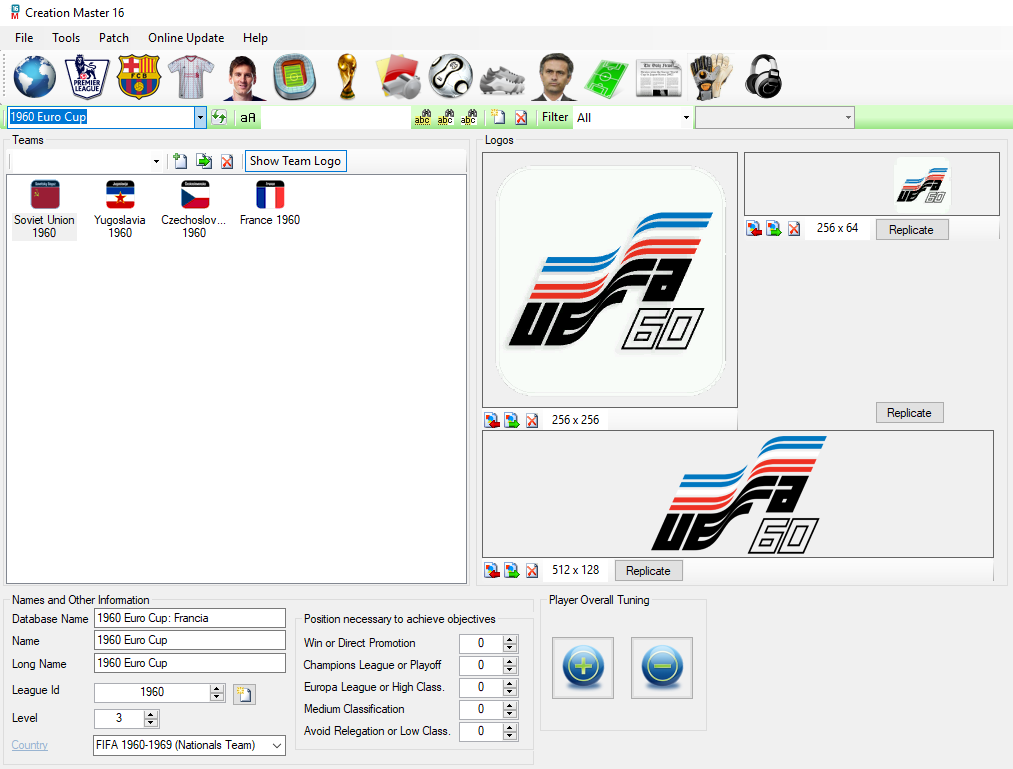Open the FC Barcelona (Teams) section
This screenshot has height=769, width=1013.
click(x=139, y=77)
